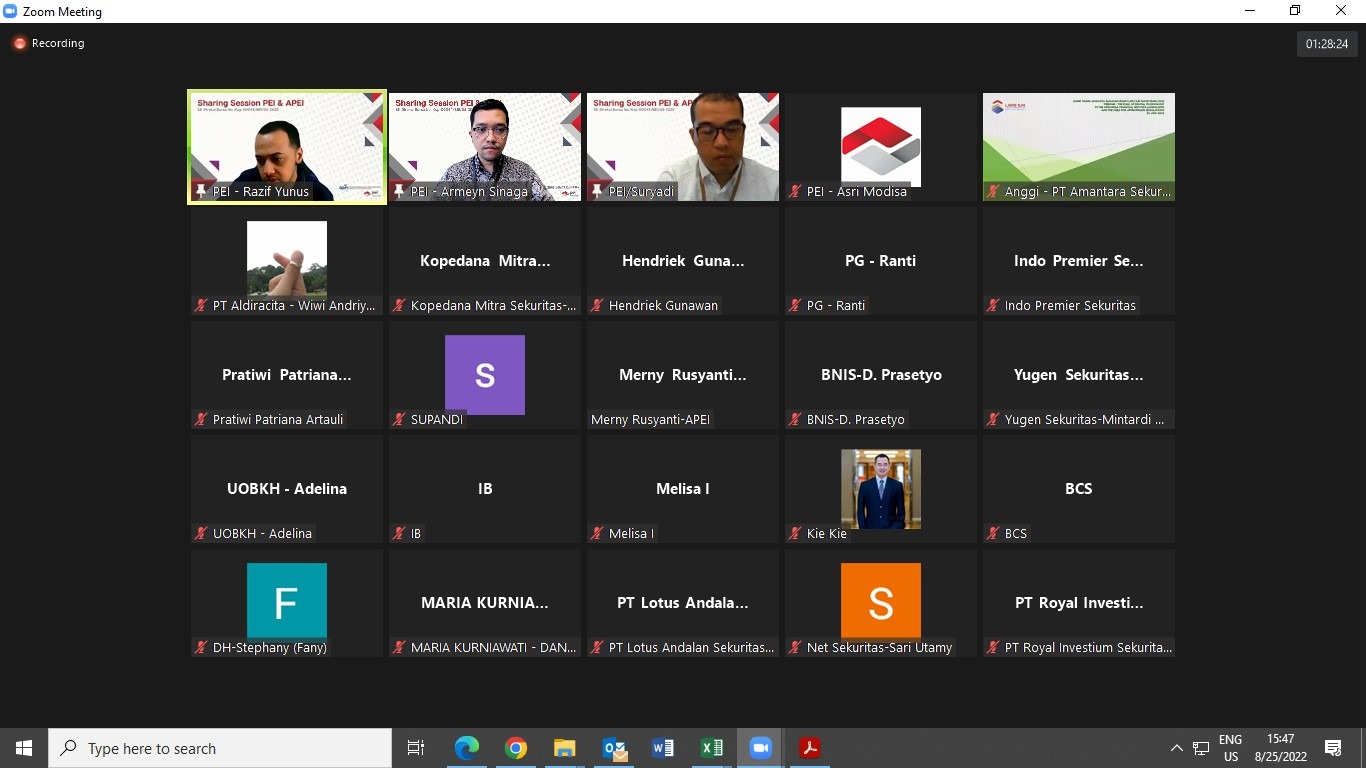Screen dimensions: 1366x768
Task: Launch Google Chrome from the taskbar
Action: click(515, 748)
